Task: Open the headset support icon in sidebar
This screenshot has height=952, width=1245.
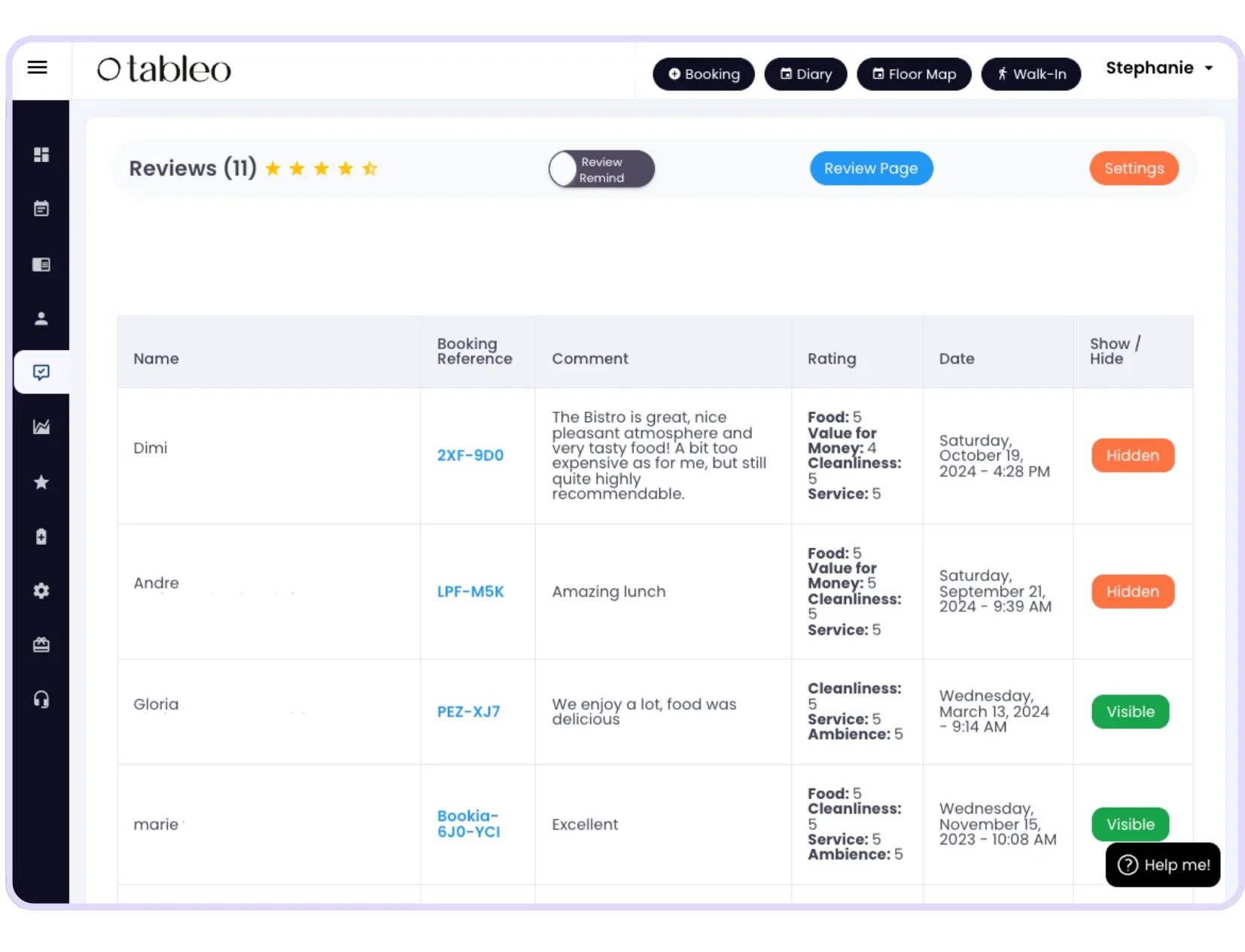Action: tap(41, 699)
